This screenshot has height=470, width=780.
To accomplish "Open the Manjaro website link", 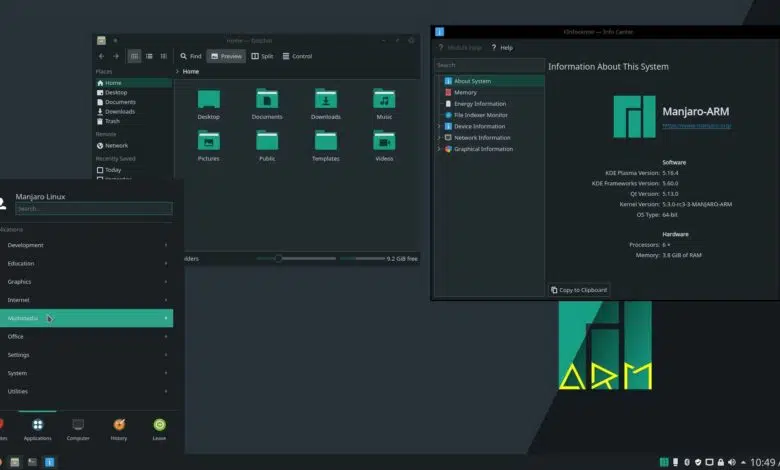I will coord(696,126).
